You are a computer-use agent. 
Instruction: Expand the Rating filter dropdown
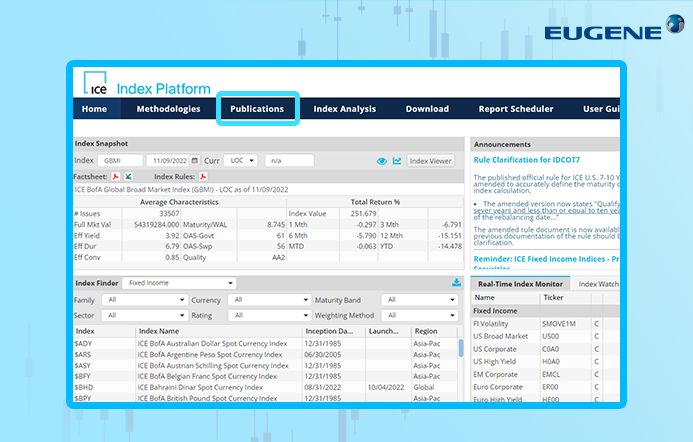click(270, 315)
